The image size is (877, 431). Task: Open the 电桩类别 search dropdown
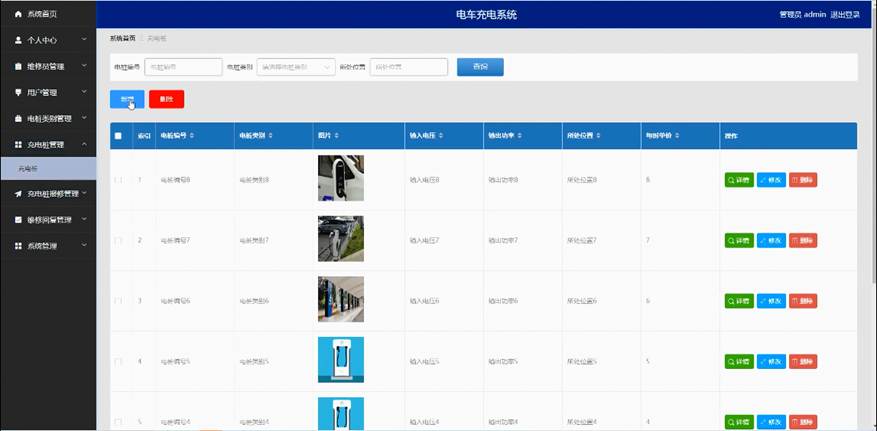pos(296,67)
